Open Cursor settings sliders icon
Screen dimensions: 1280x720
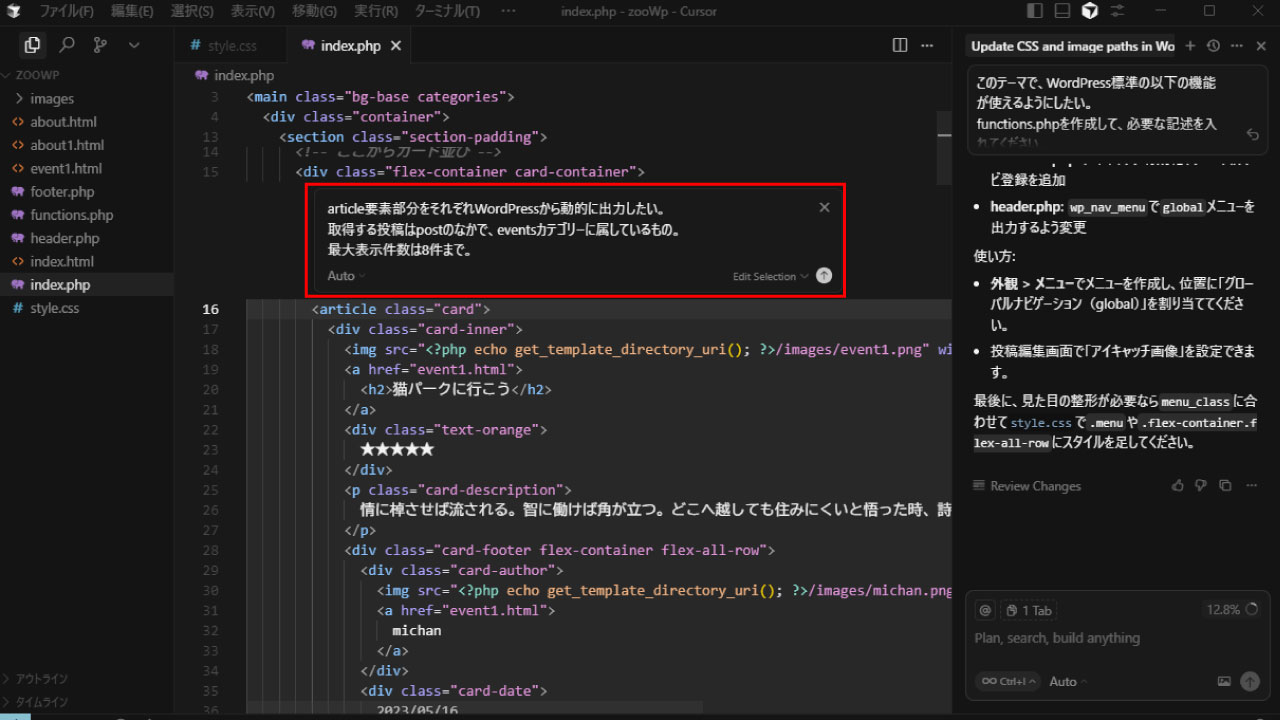(1117, 11)
